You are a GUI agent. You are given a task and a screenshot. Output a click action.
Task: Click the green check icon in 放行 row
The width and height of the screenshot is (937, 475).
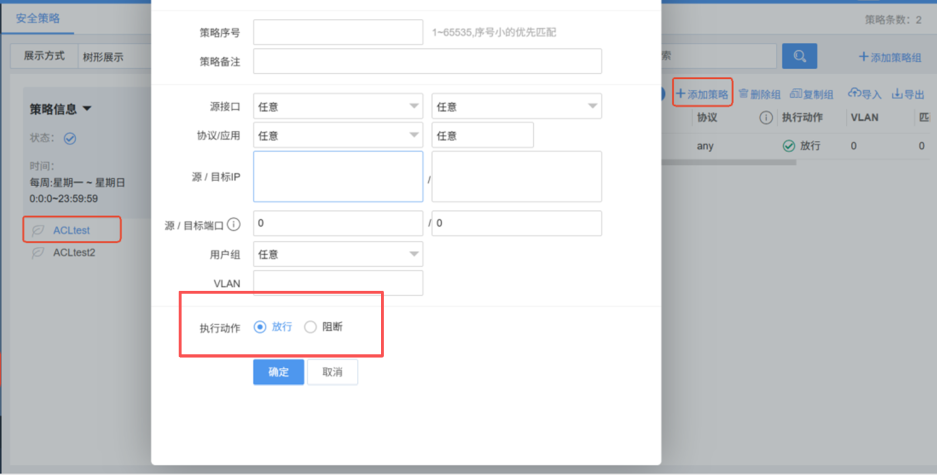pos(789,146)
